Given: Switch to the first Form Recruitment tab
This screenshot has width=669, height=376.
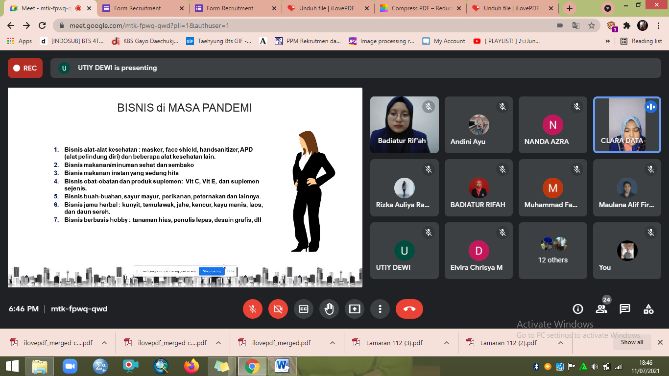Looking at the screenshot, I should (143, 8).
